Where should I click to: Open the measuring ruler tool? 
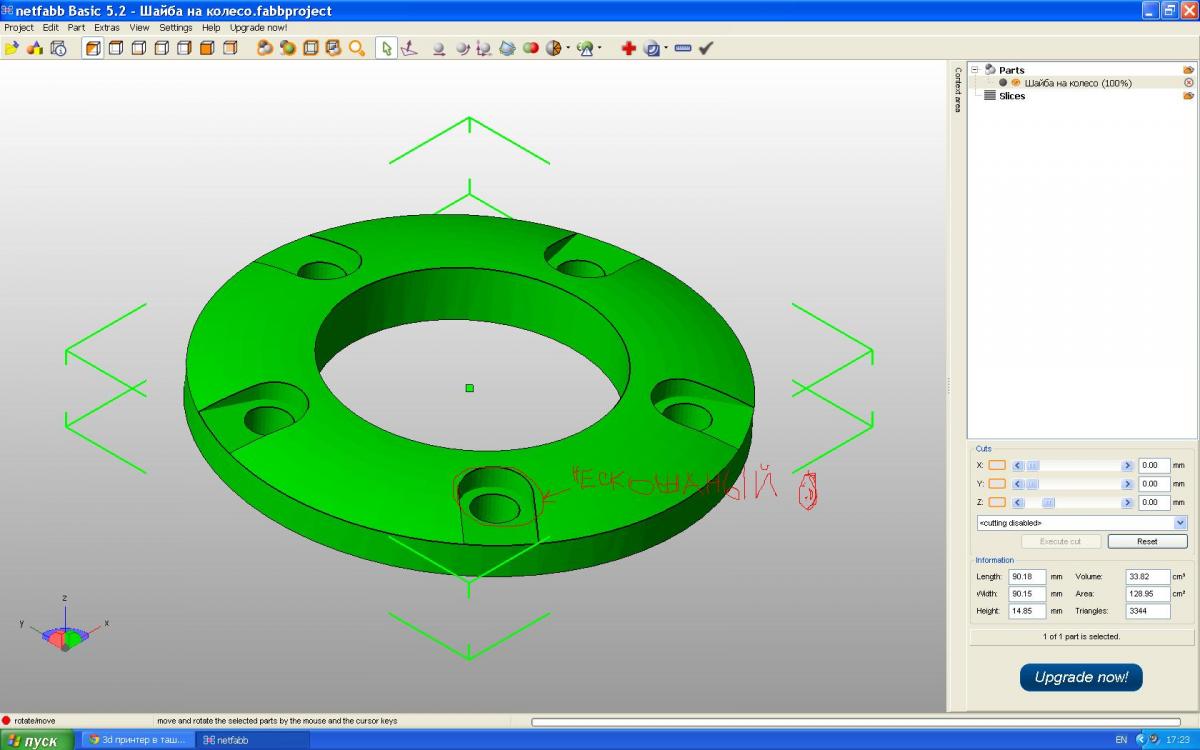683,48
